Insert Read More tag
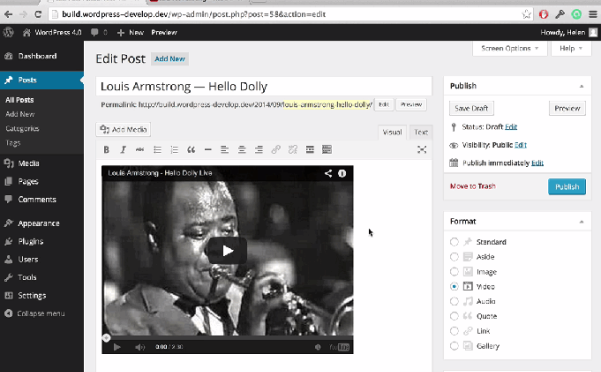The width and height of the screenshot is (601, 372). point(310,150)
